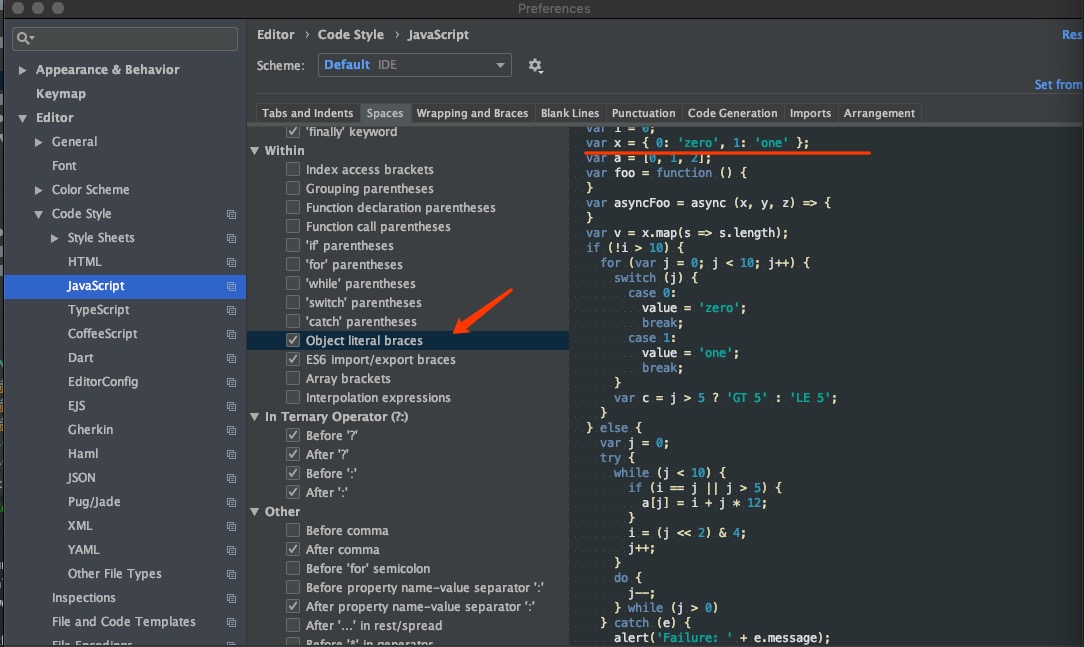
Task: Expand Style Sheets tree node
Action: click(55, 238)
